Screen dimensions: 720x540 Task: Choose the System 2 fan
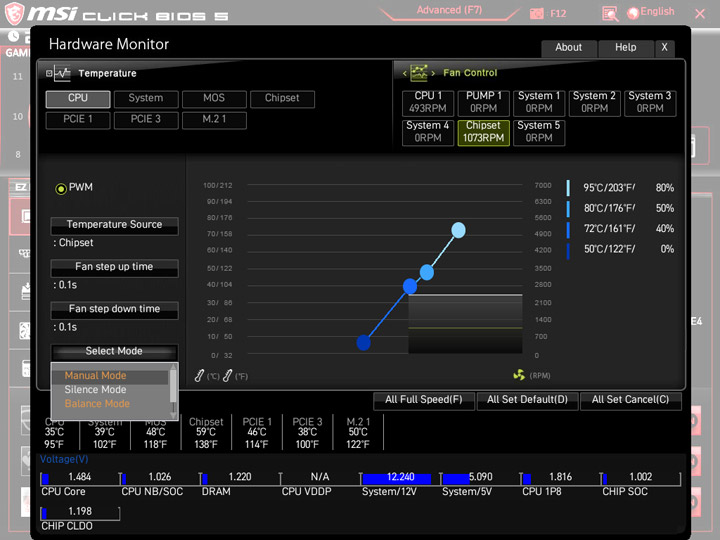click(595, 102)
